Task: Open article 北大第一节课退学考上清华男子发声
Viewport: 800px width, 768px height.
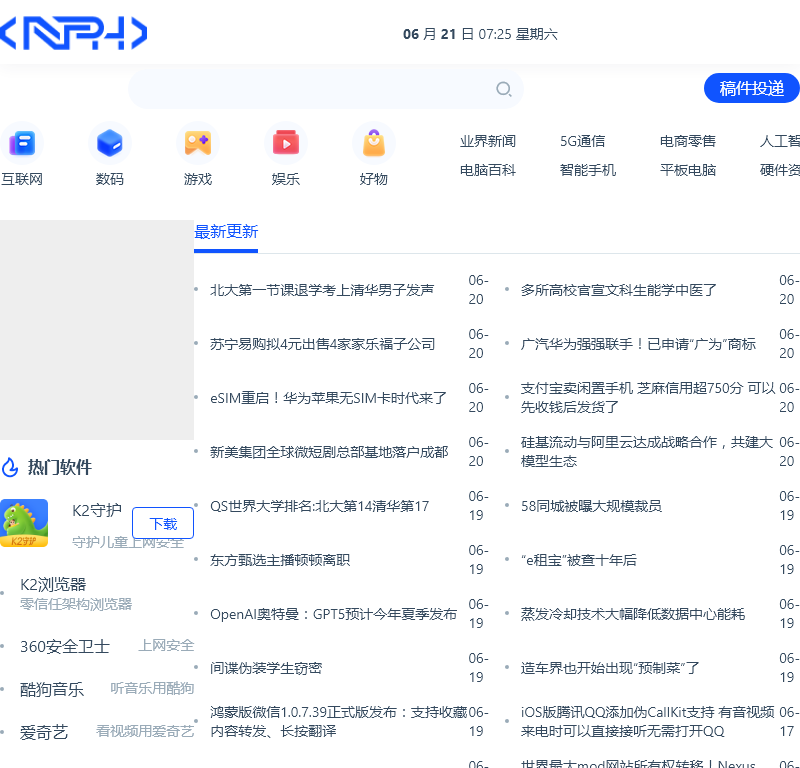Action: 322,290
